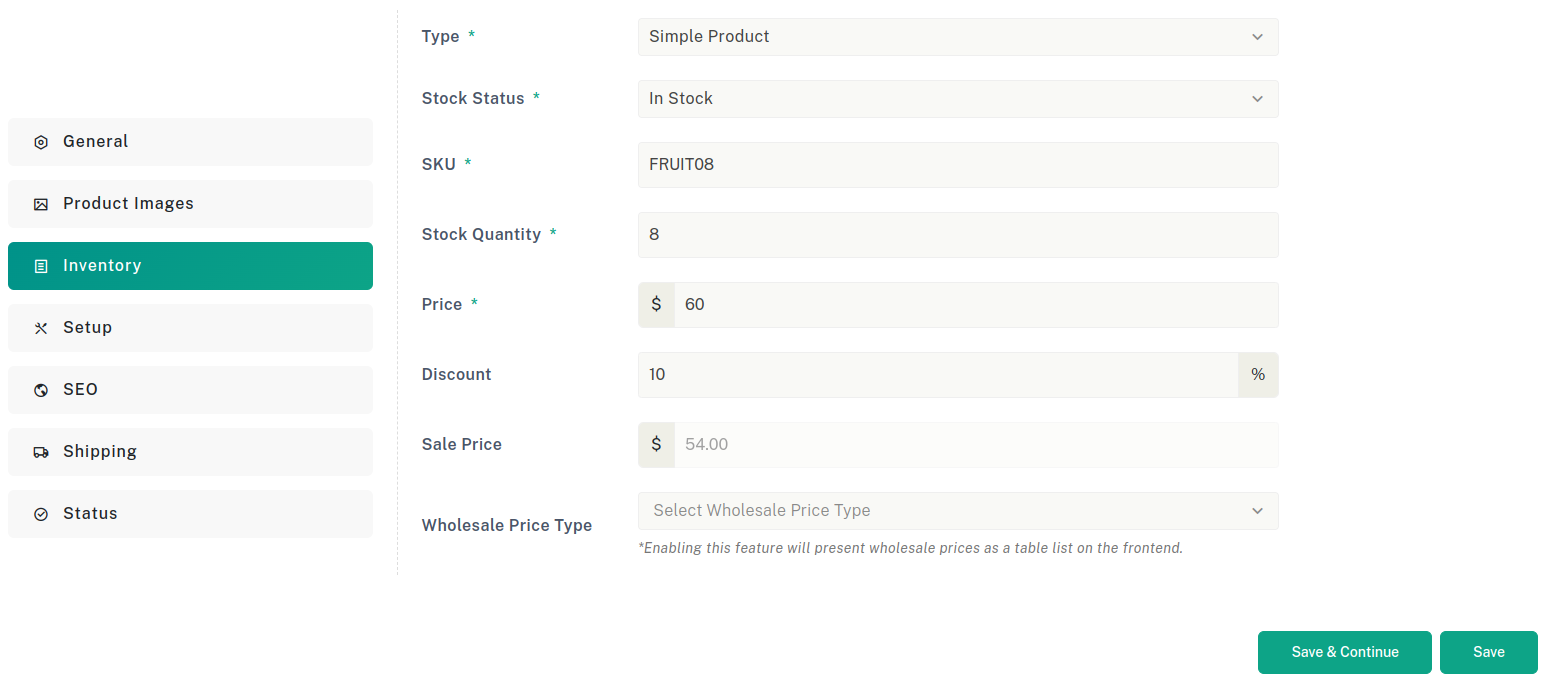Open the SEO section tab

click(190, 390)
